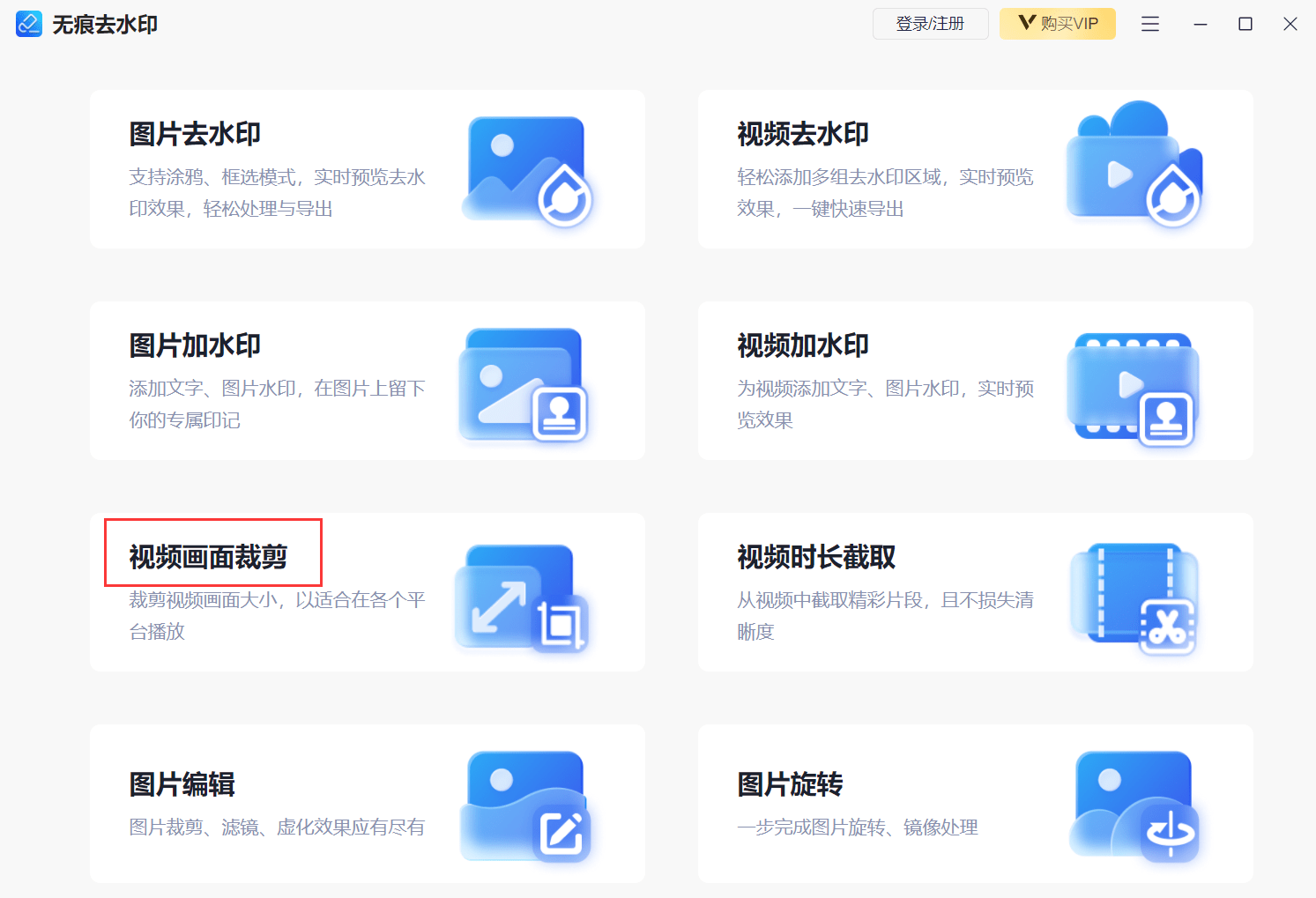Click the 登录/注册 button
The height and width of the screenshot is (898, 1316).
931,24
